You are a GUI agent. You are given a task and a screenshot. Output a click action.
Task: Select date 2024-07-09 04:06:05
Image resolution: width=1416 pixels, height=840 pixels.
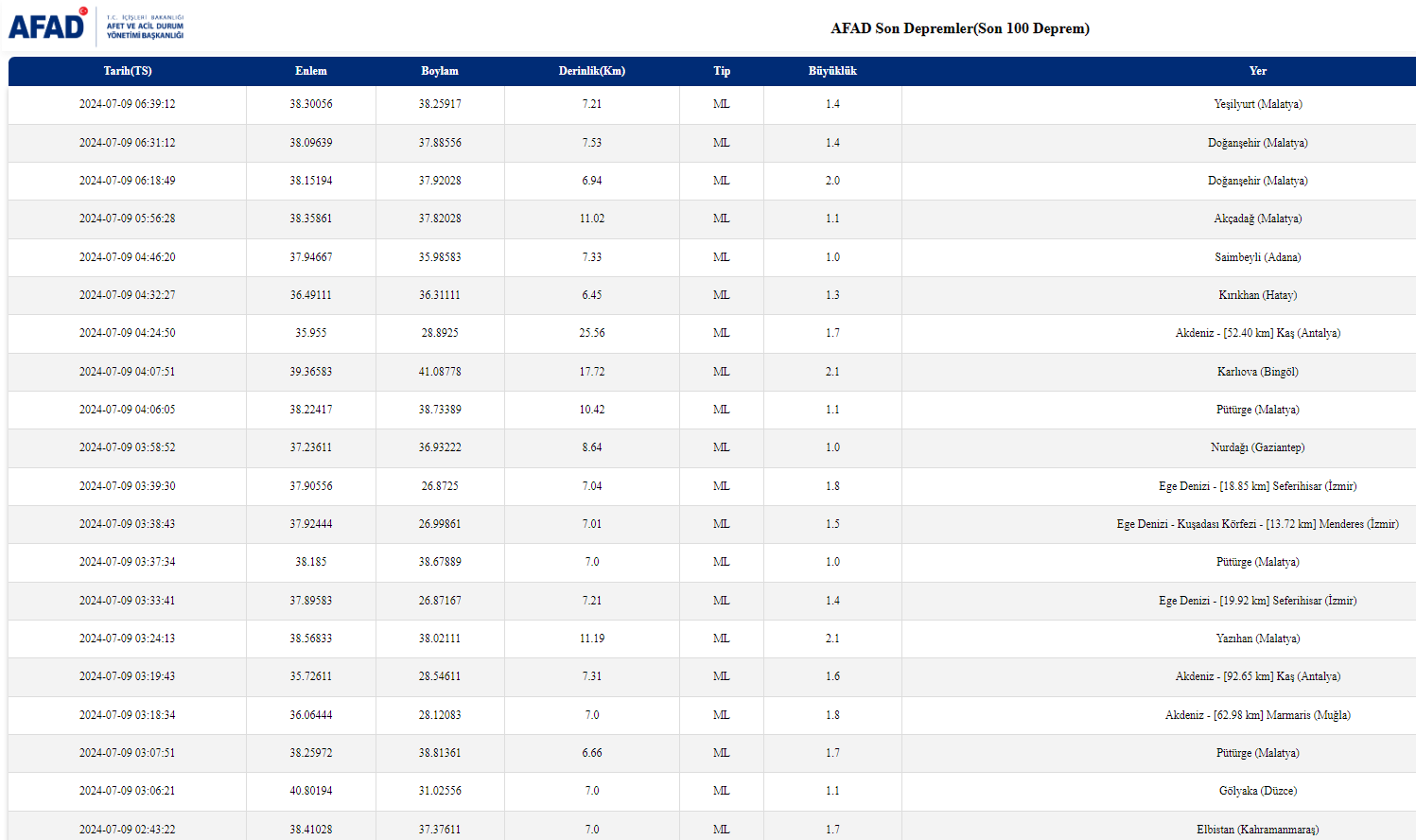pyautogui.click(x=128, y=410)
